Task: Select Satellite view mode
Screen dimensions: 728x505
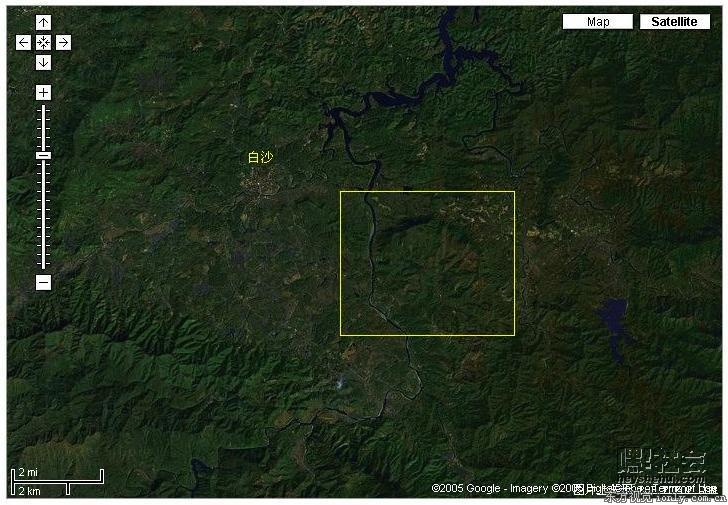Action: [x=675, y=22]
